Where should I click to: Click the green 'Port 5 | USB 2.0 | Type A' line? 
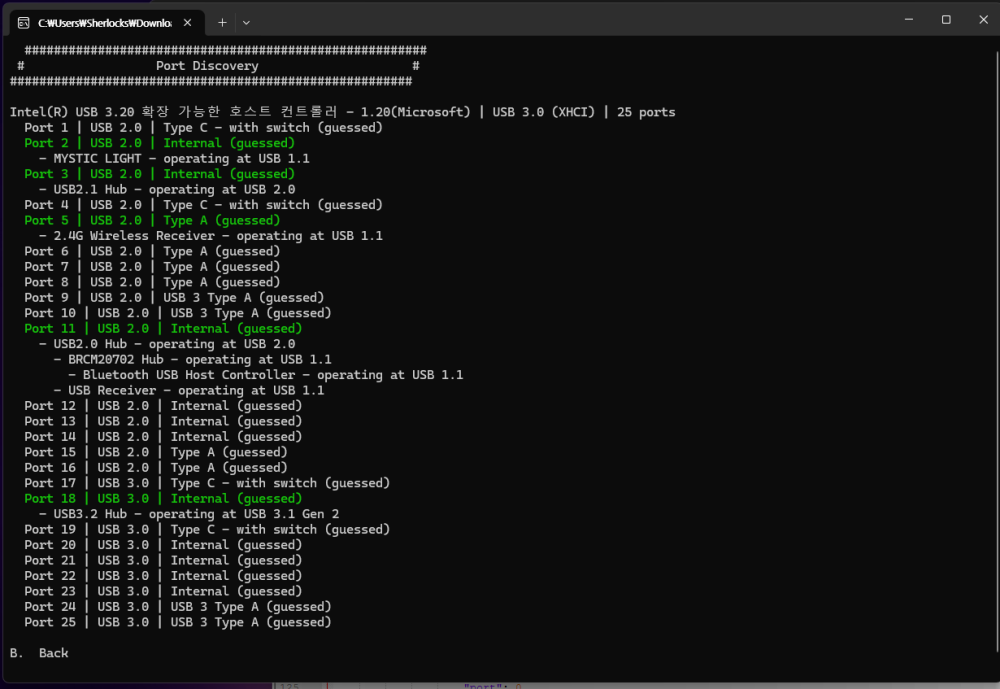pyautogui.click(x=152, y=220)
